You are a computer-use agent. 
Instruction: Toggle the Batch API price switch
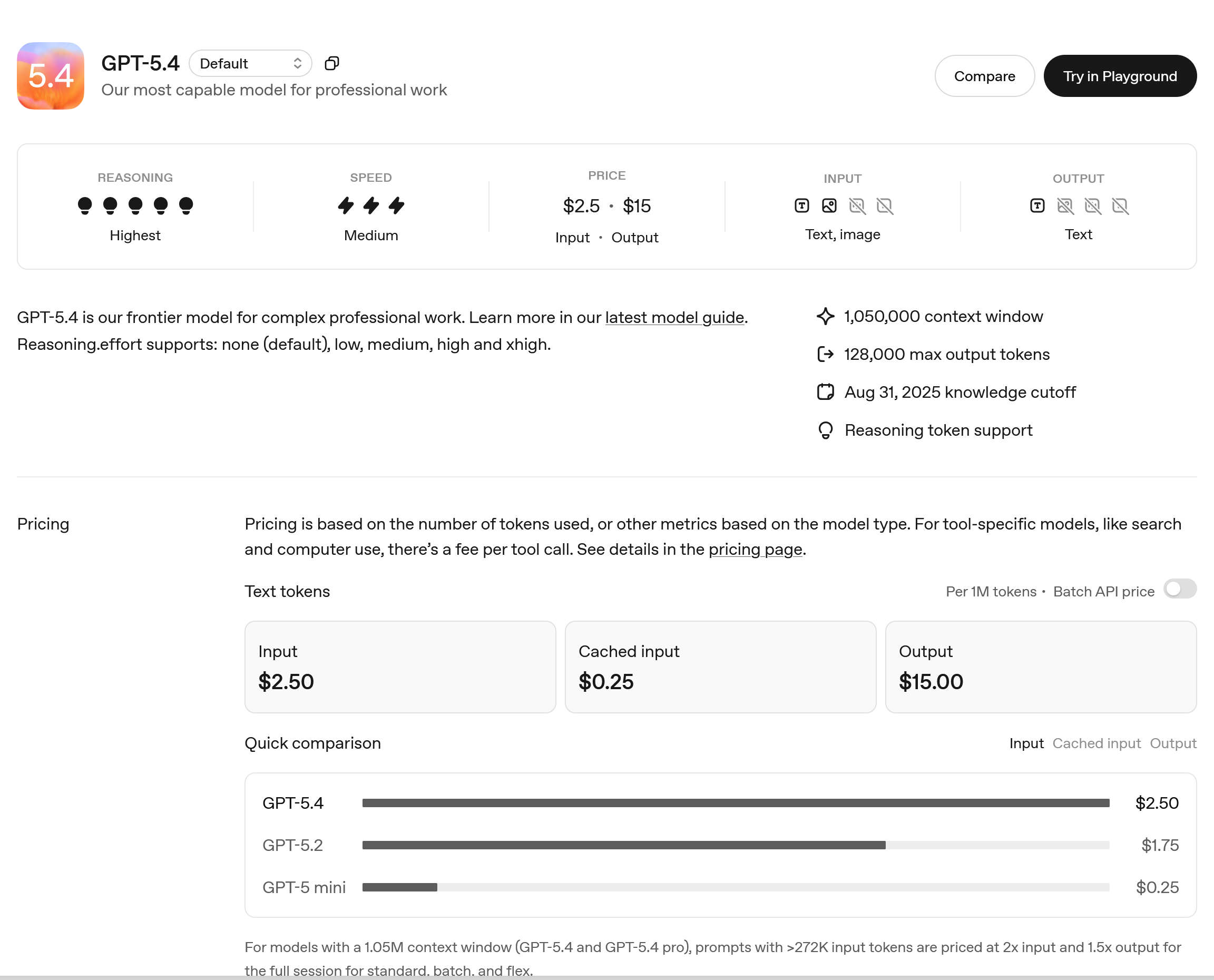tap(1180, 589)
